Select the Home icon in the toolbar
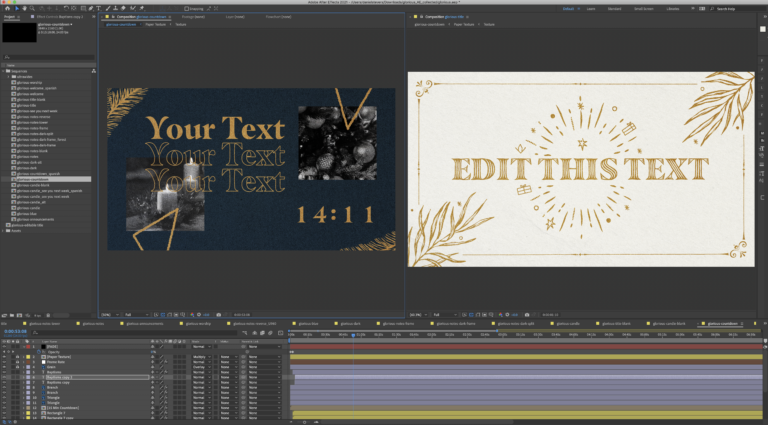Screen dimensions: 768x425 point(5,9)
